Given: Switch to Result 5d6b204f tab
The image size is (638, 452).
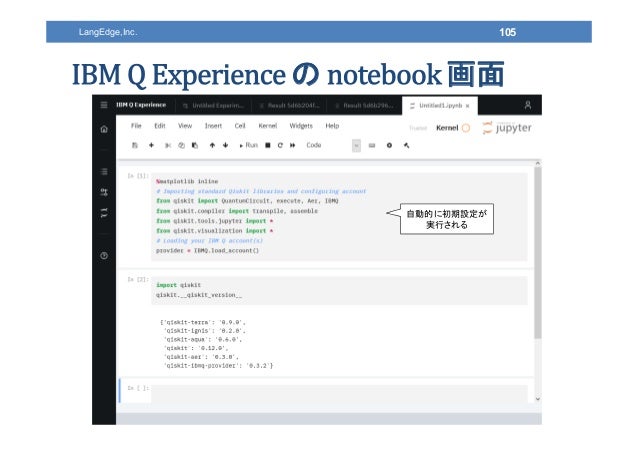Looking at the screenshot, I should [289, 105].
